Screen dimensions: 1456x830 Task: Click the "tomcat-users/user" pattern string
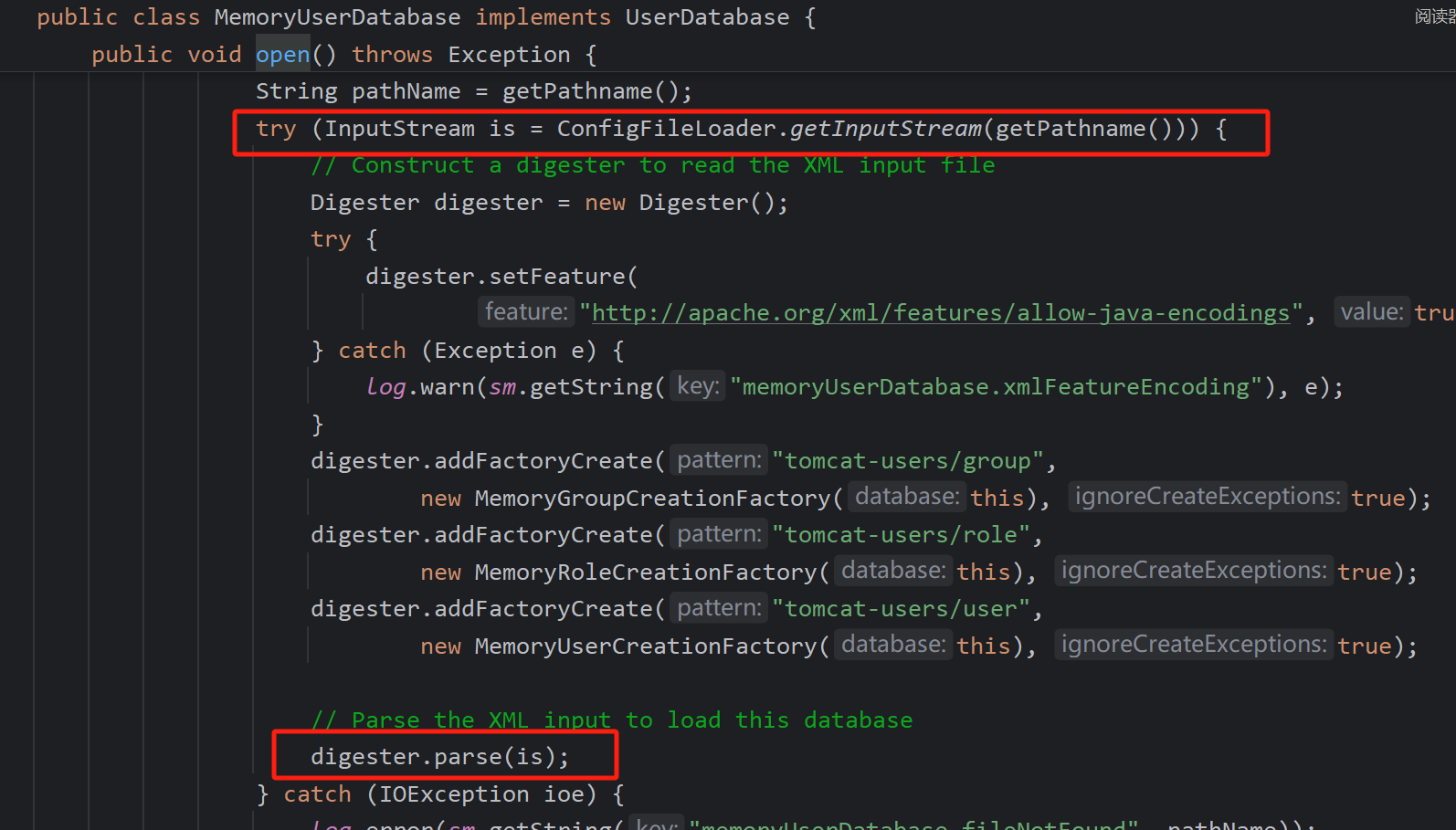pos(901,609)
